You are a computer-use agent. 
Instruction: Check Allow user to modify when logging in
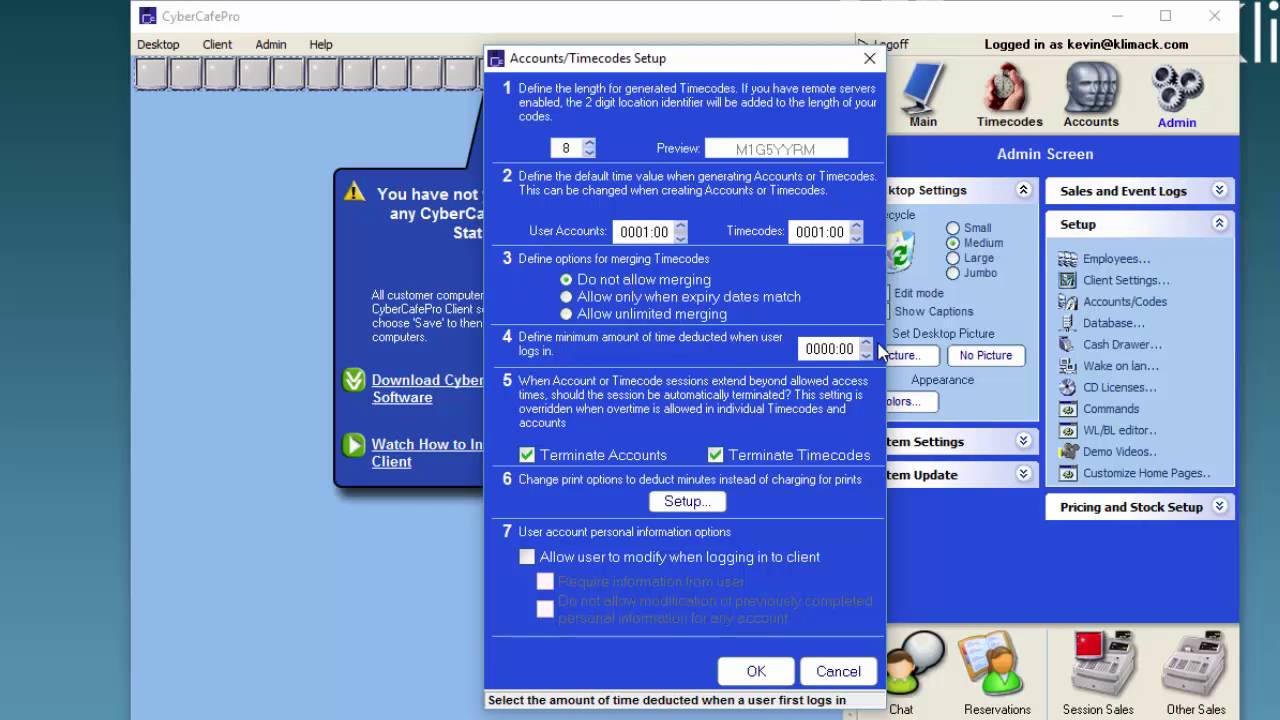(x=527, y=557)
